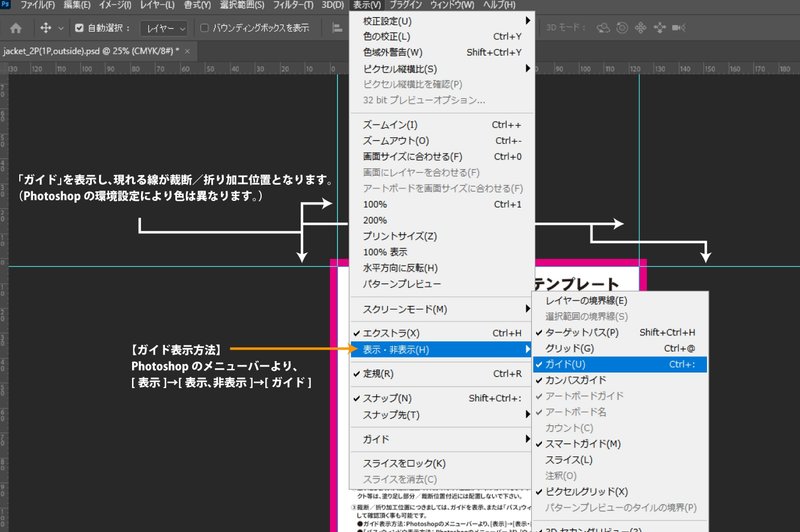800x532 pixels.
Task: Choose スライスをロック(K) menu entry
Action: tap(442, 463)
